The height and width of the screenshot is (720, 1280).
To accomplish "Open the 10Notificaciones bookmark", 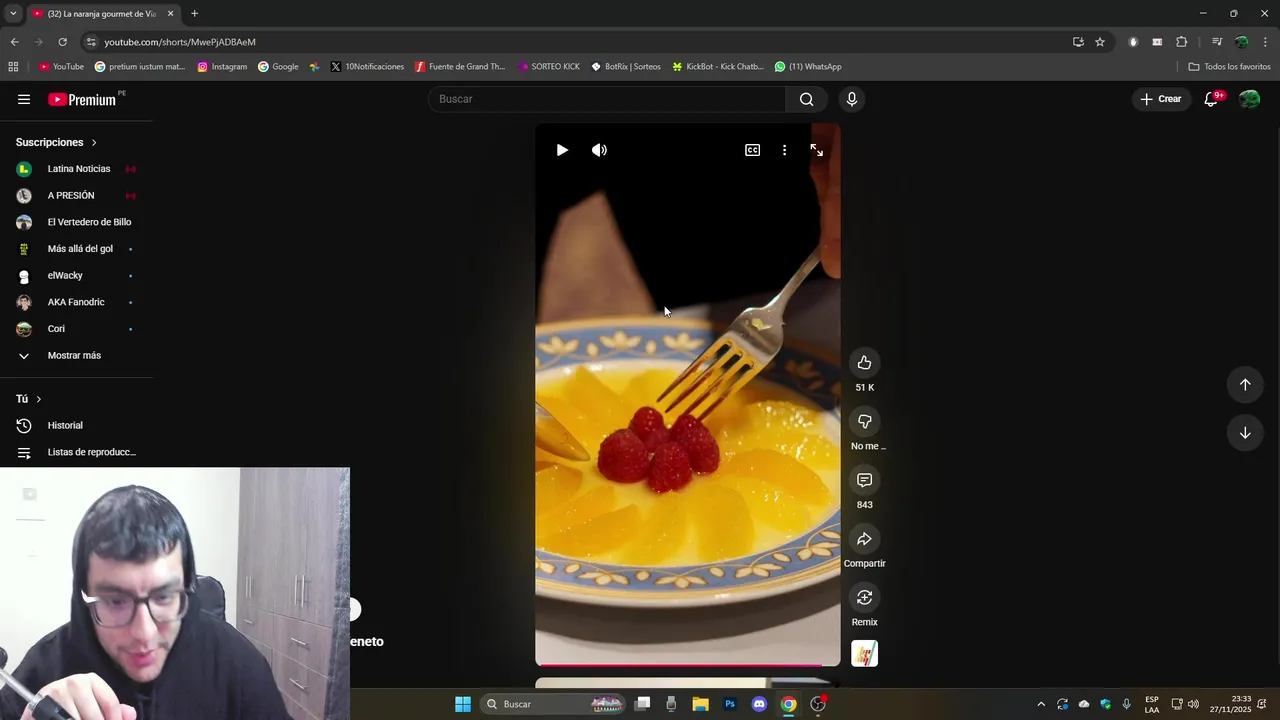I will click(x=367, y=67).
